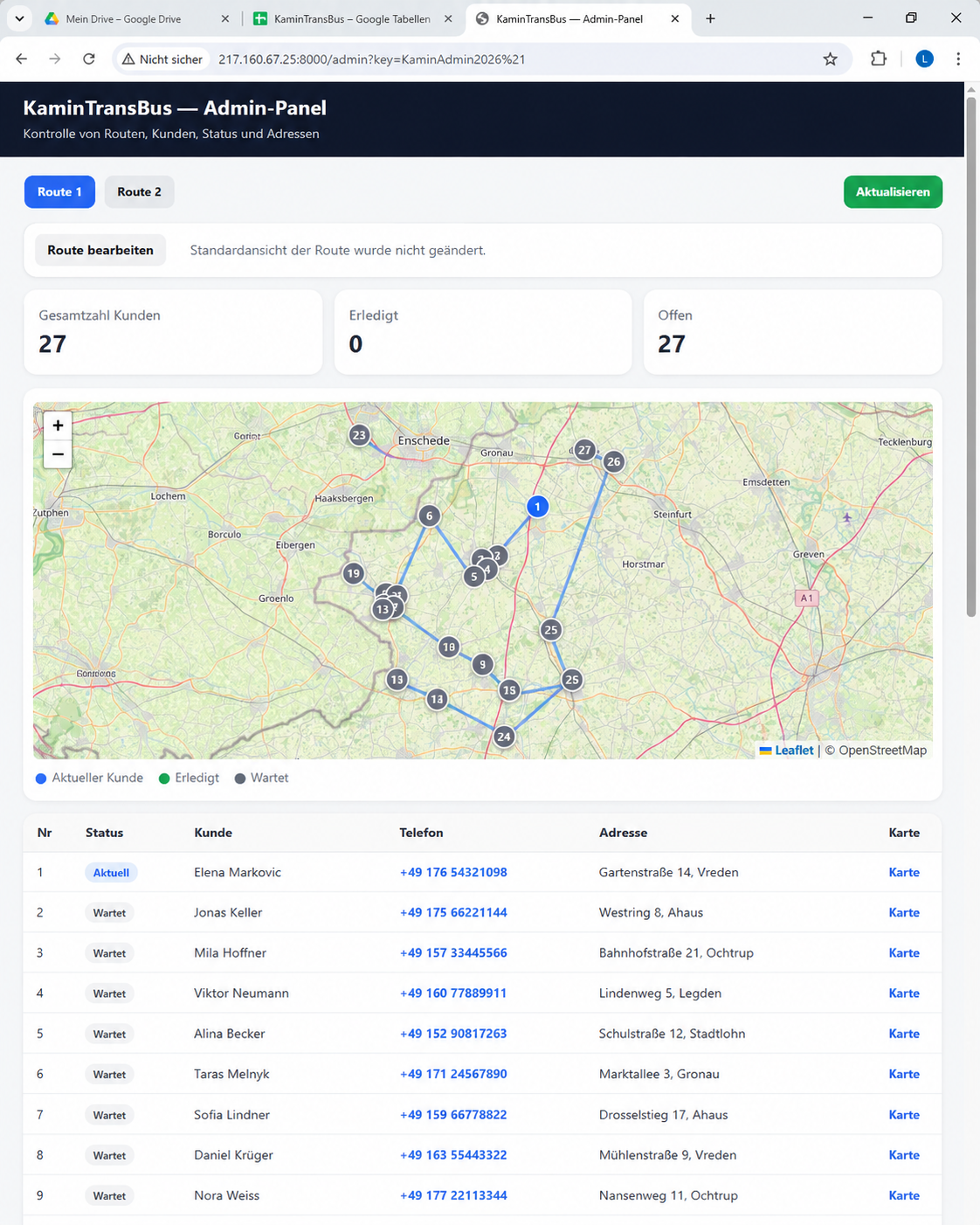Select map marker number 19
The height and width of the screenshot is (1225, 980).
click(353, 573)
